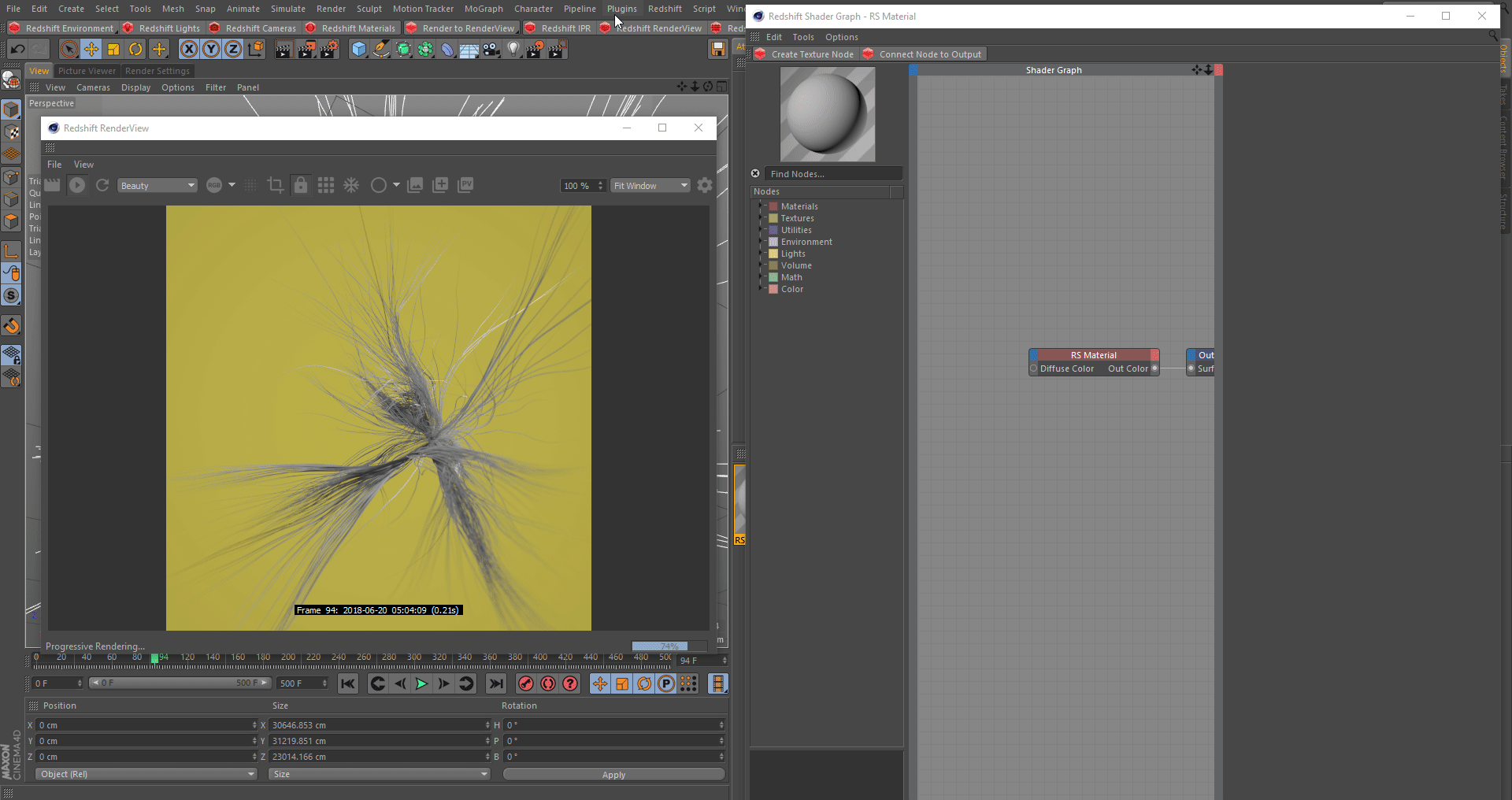Open RenderView settings gear icon
The width and height of the screenshot is (1512, 800).
(x=705, y=185)
